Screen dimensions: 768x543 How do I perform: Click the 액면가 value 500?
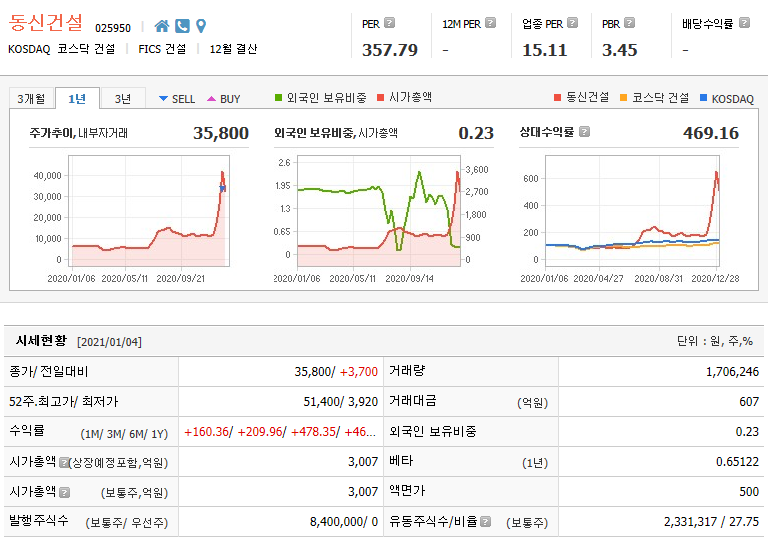[749, 492]
